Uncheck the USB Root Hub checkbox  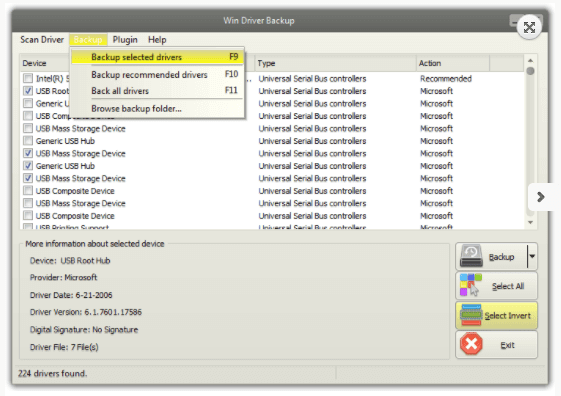pos(28,91)
